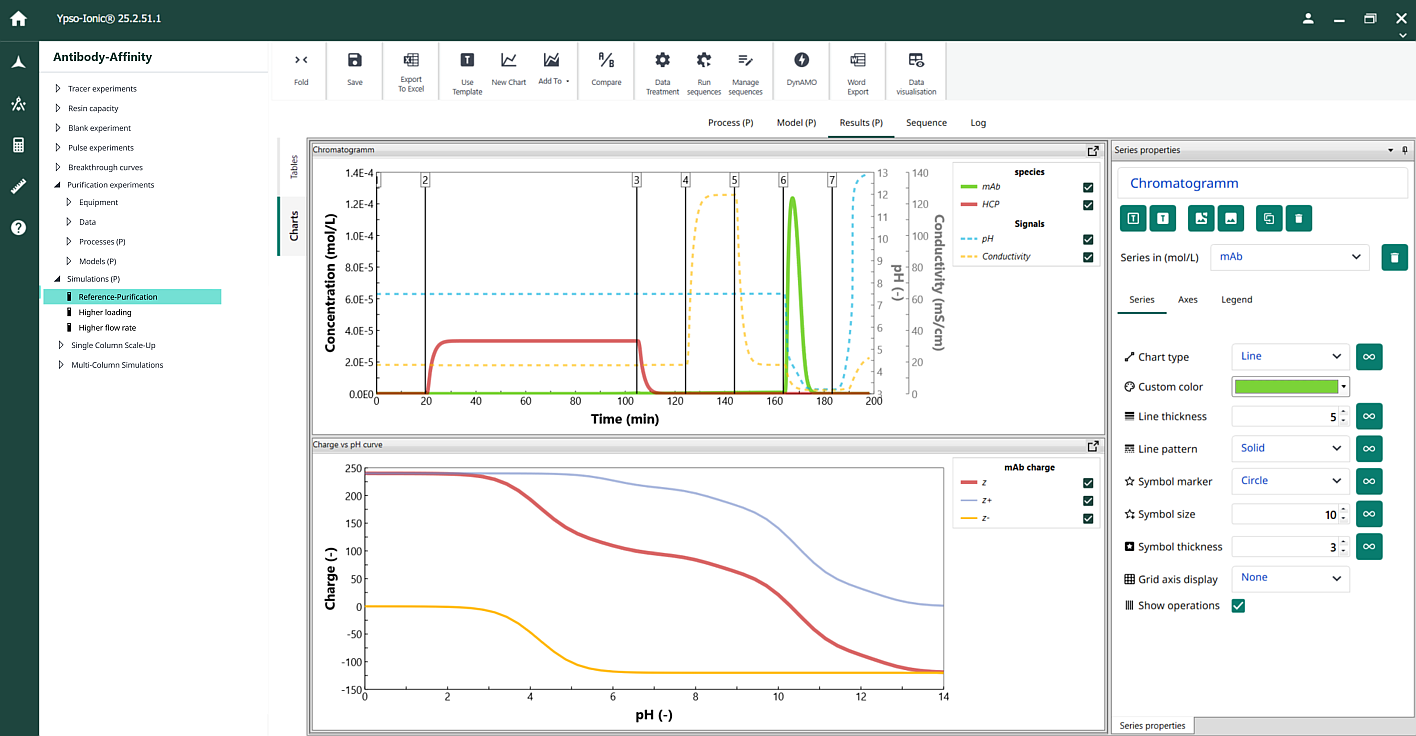Open the Series in (mol/L) dropdown
Image resolution: width=1416 pixels, height=736 pixels.
[1289, 257]
